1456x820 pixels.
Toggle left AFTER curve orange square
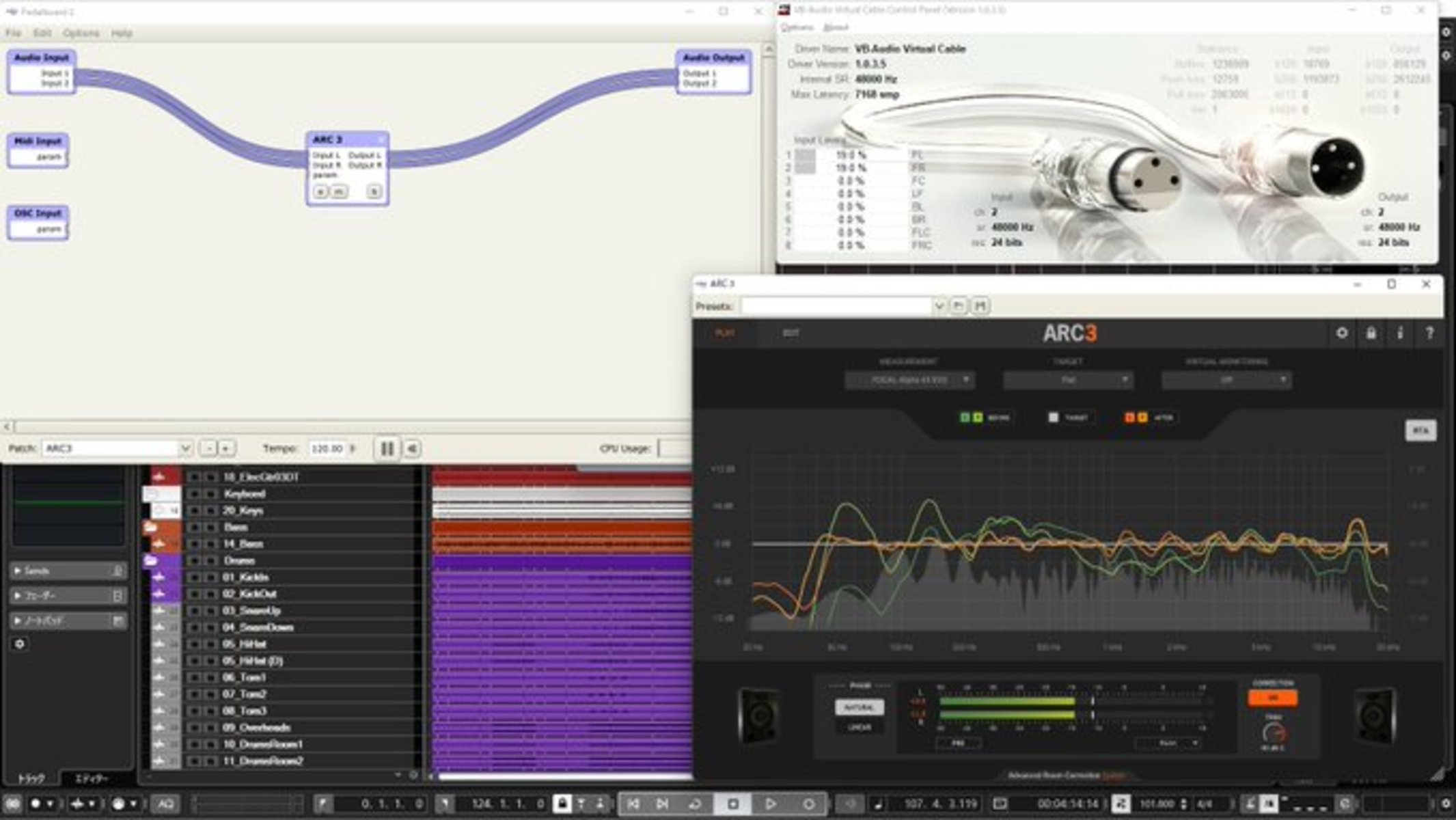point(1129,418)
